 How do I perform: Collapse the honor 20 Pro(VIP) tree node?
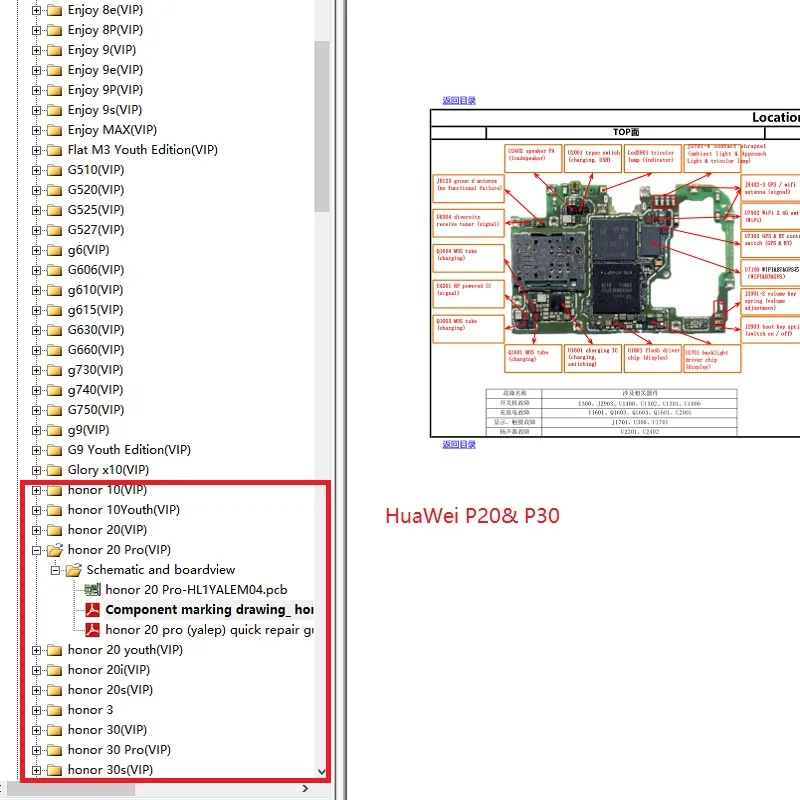click(x=36, y=550)
